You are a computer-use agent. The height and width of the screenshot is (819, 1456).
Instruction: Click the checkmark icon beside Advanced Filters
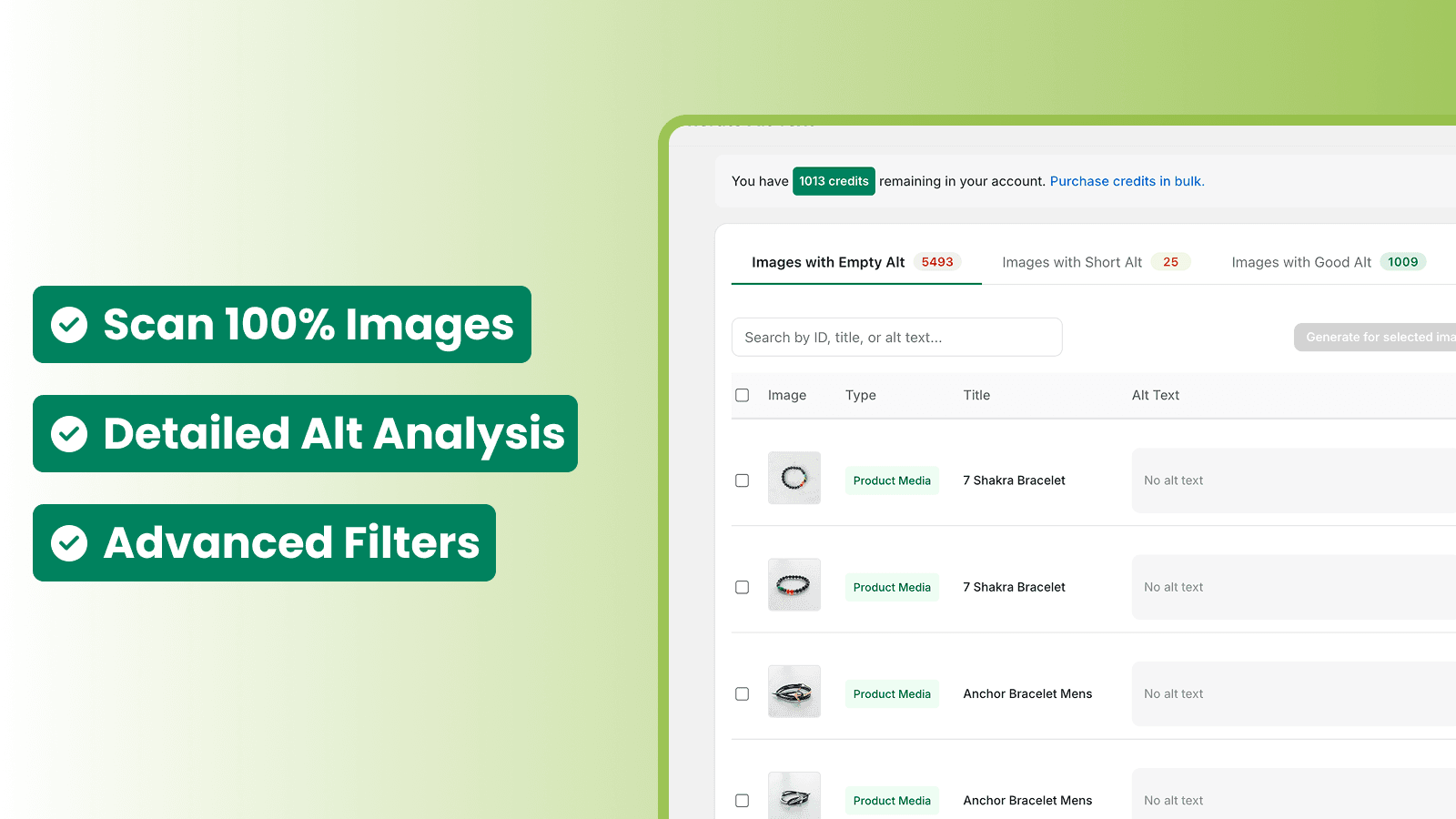(x=69, y=543)
